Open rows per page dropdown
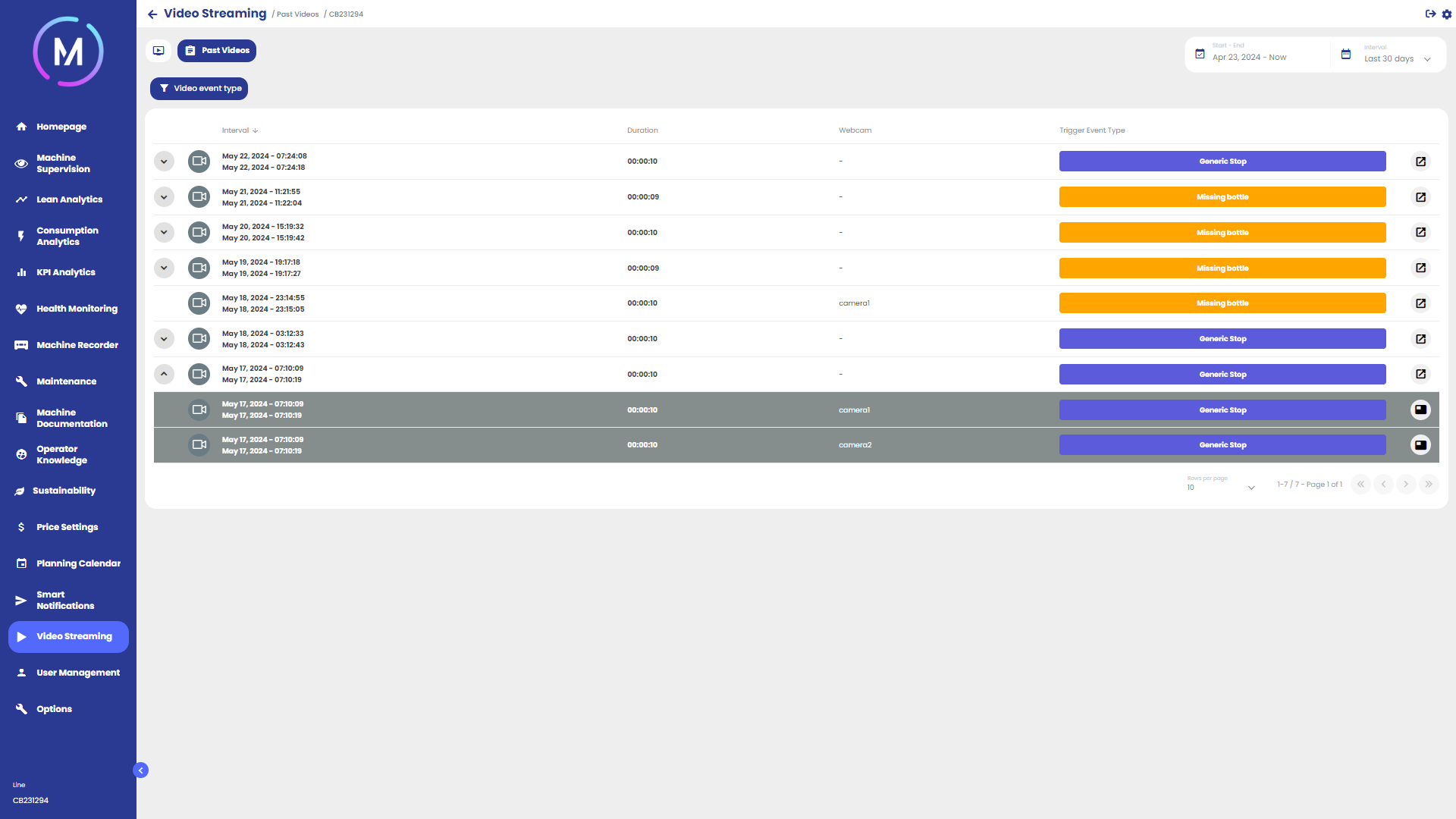Screen dimensions: 1456x819 tap(1221, 487)
